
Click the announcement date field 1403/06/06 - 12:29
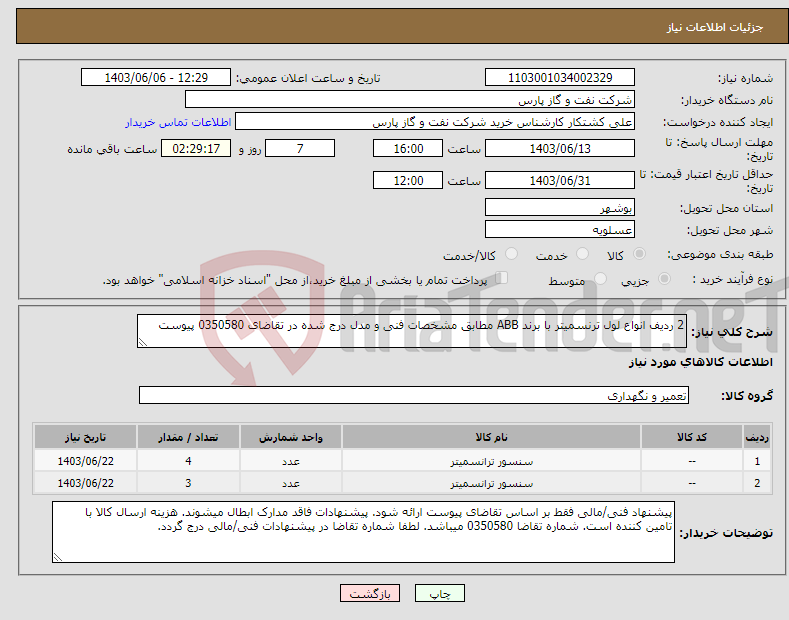155,78
